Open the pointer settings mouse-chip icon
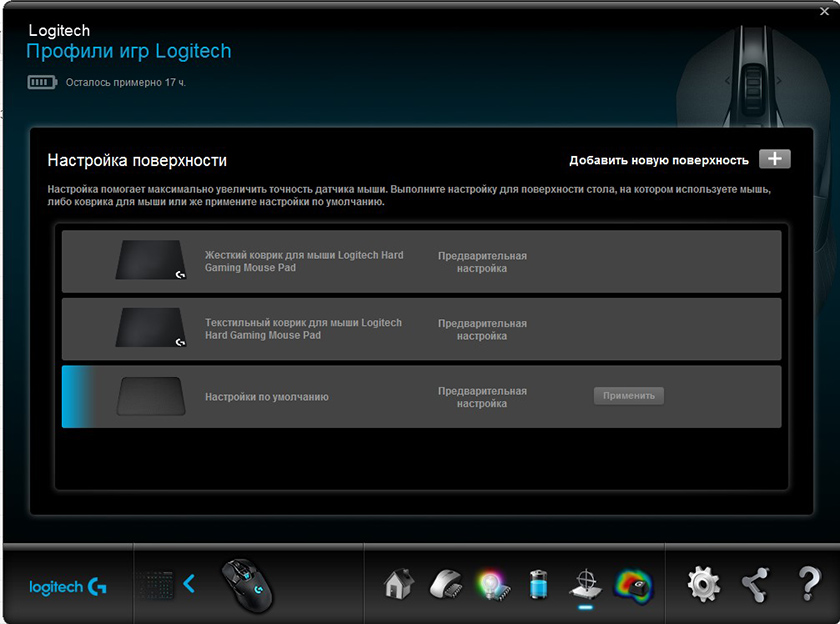The height and width of the screenshot is (624, 840). pos(446,584)
